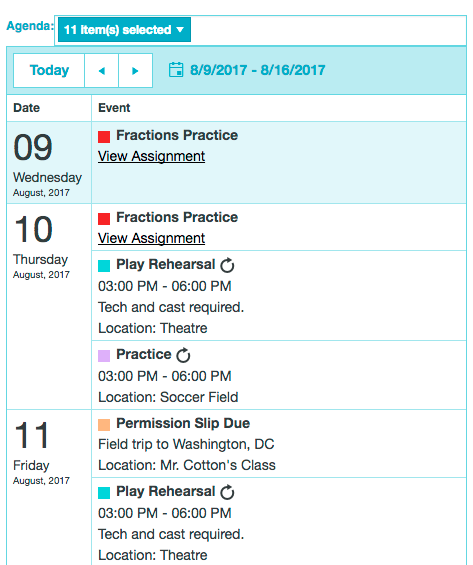Click dropdown arrow on agenda selector
The image size is (473, 565).
coord(180,30)
